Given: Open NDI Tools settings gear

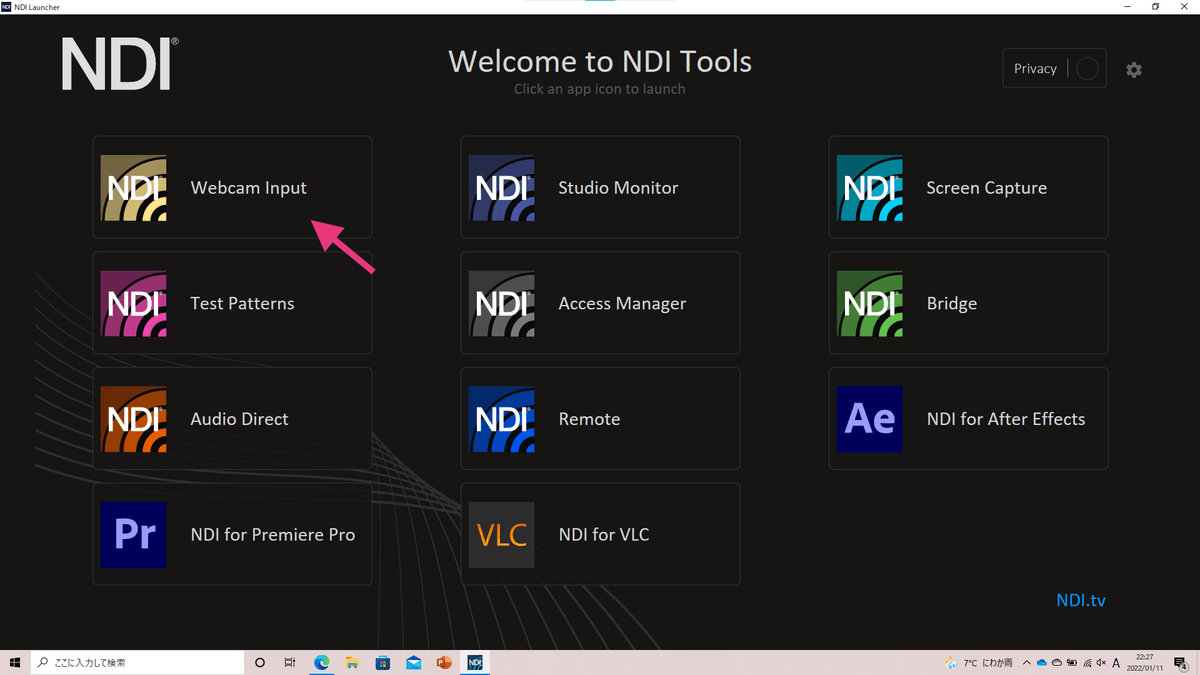Looking at the screenshot, I should [x=1134, y=70].
